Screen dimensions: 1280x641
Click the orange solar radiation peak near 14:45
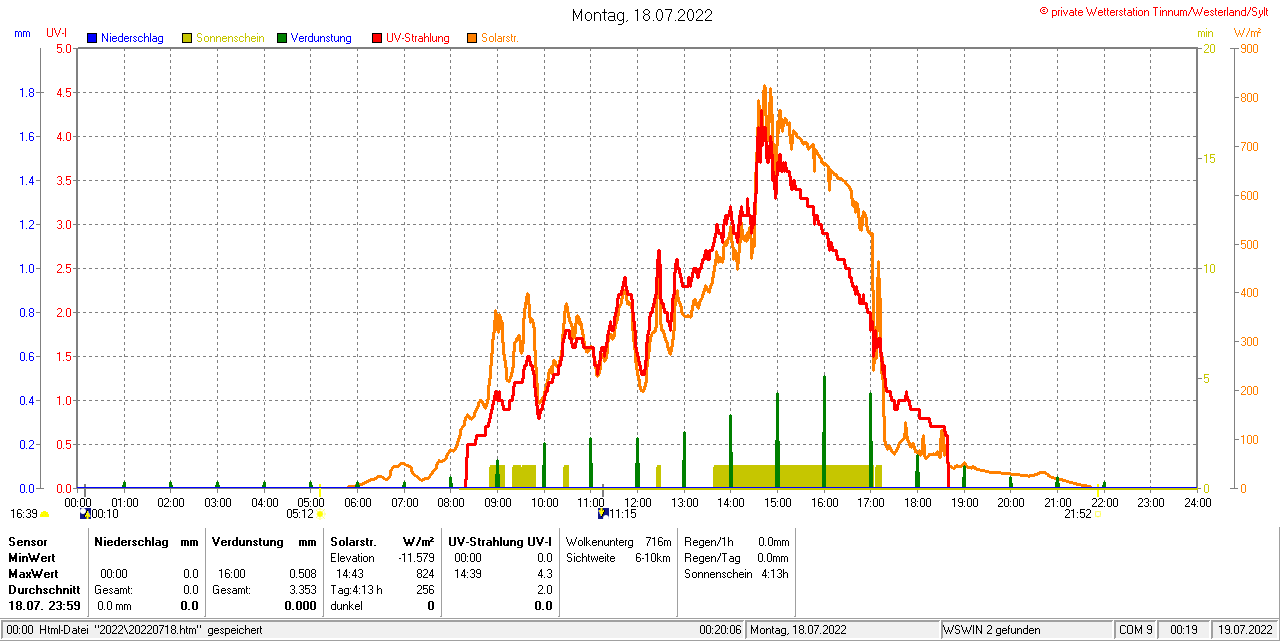[766, 90]
